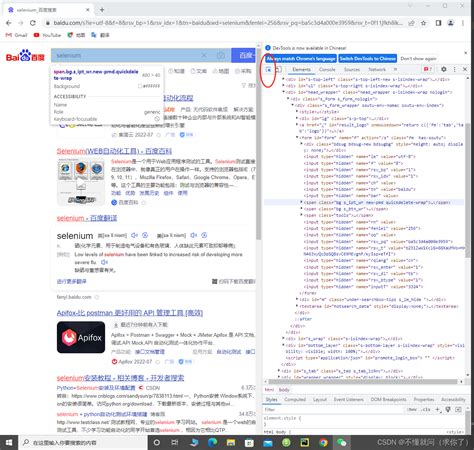The width and height of the screenshot is (474, 450).
Task: Collapse the div id head_wrapper node
Action: point(284,92)
